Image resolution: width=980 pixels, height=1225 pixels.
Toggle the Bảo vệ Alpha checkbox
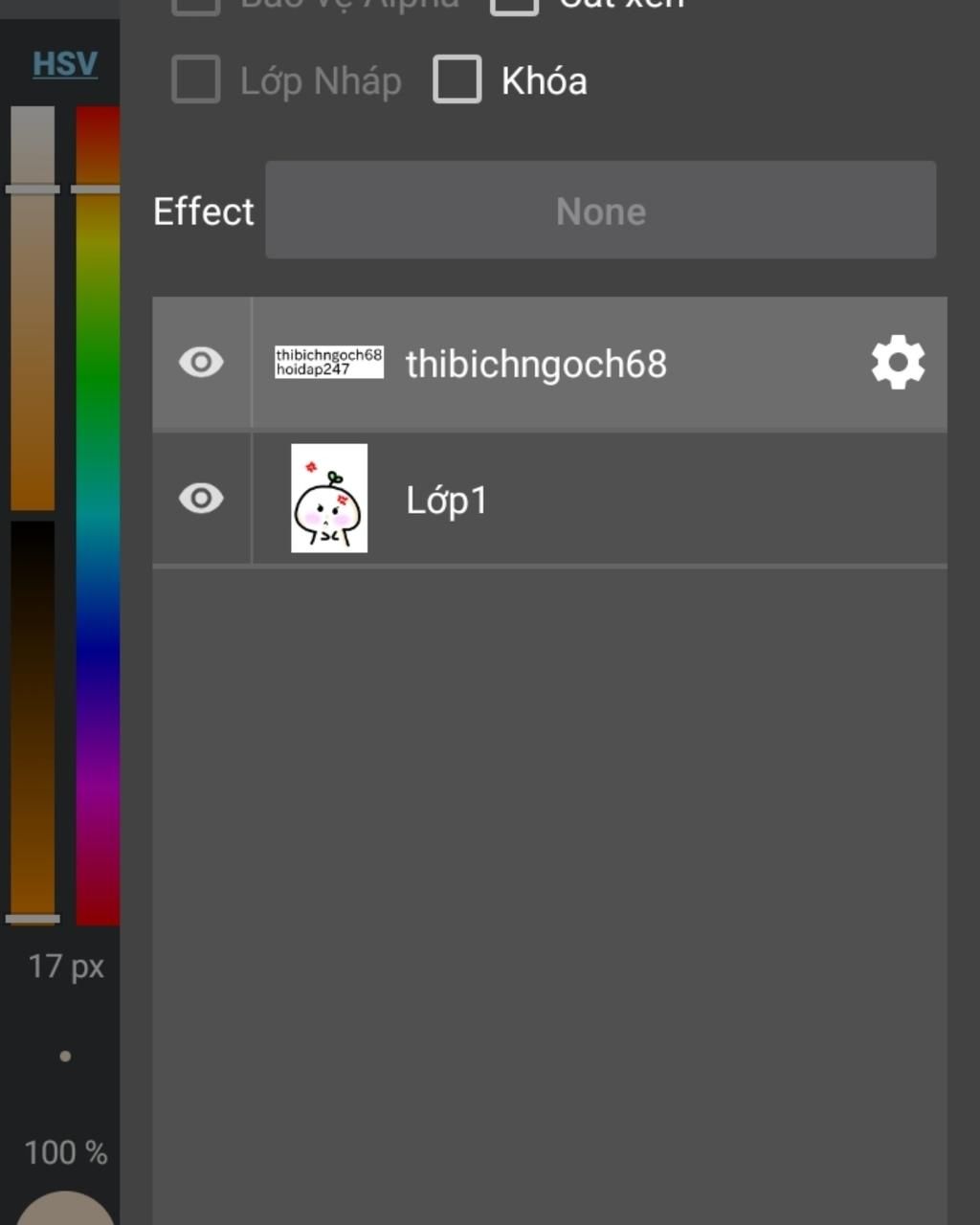(x=196, y=5)
